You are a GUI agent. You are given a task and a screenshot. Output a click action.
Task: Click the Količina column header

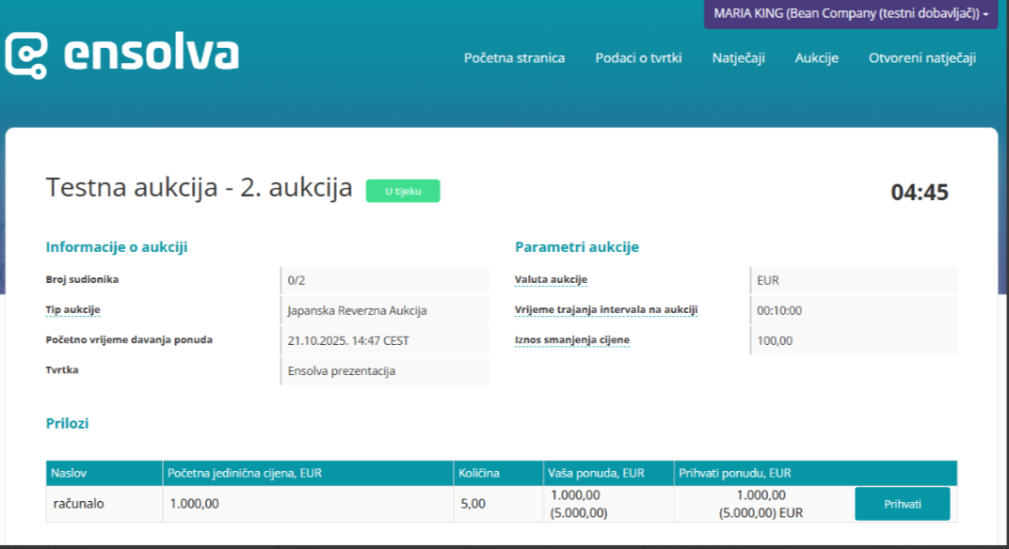(479, 473)
